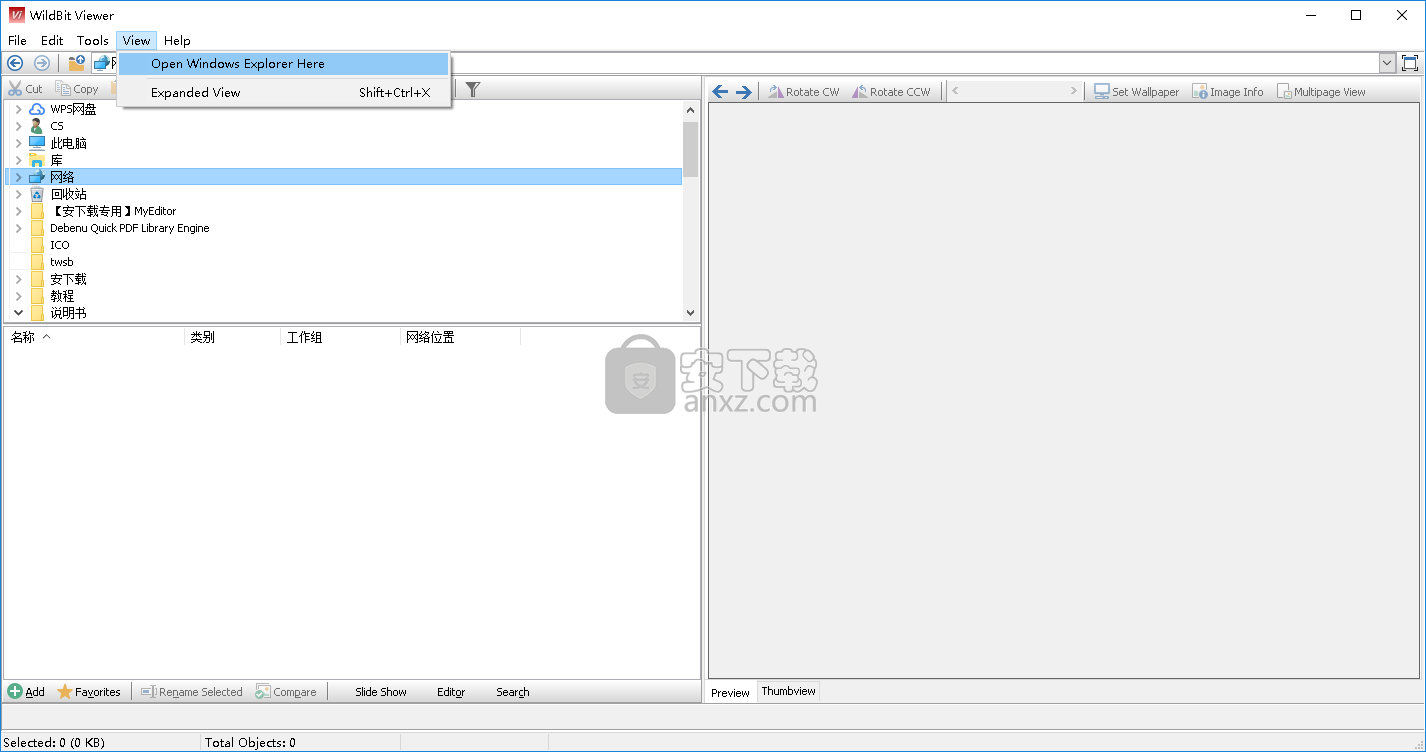Open the Help menu
This screenshot has height=752, width=1426.
coord(177,41)
